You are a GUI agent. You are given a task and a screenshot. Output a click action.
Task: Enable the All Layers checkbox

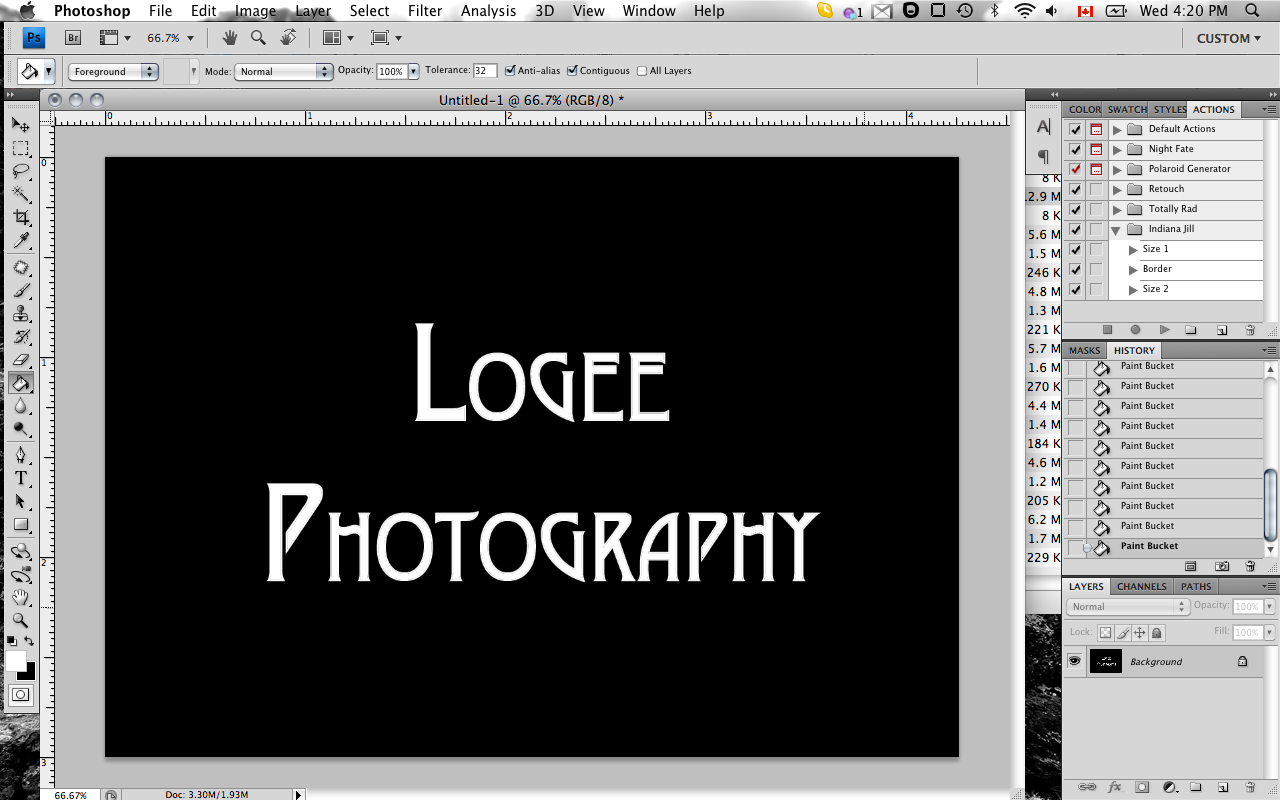643,71
